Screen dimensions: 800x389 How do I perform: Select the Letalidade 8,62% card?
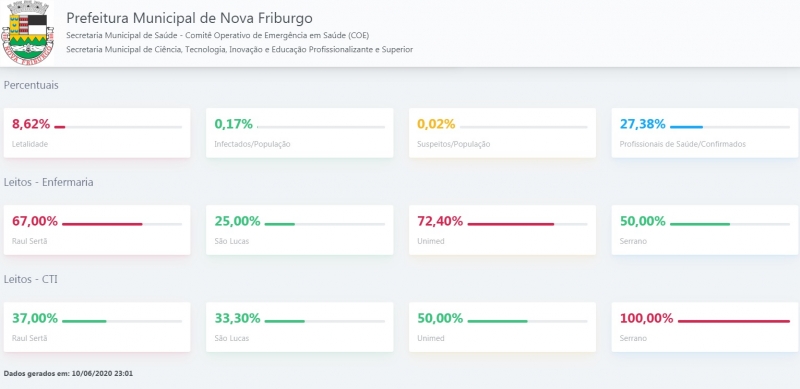click(x=97, y=133)
